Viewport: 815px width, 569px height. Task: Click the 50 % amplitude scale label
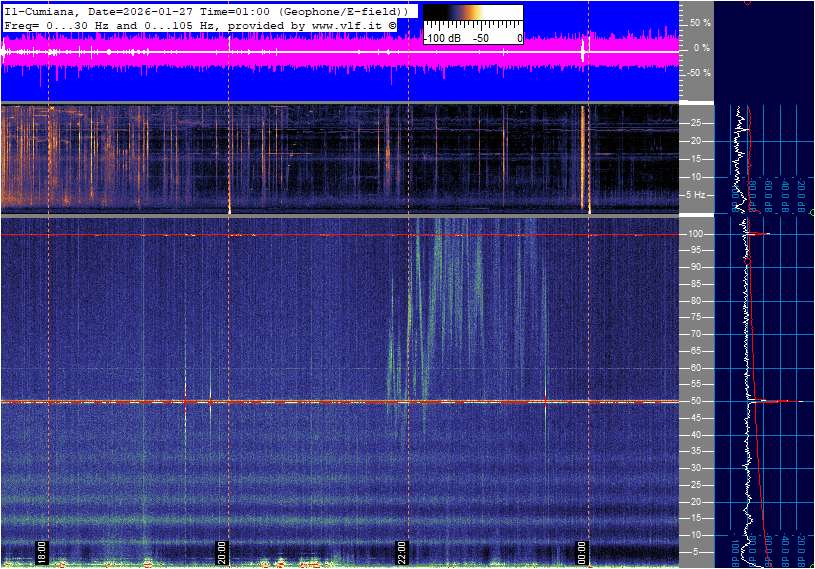pos(700,22)
